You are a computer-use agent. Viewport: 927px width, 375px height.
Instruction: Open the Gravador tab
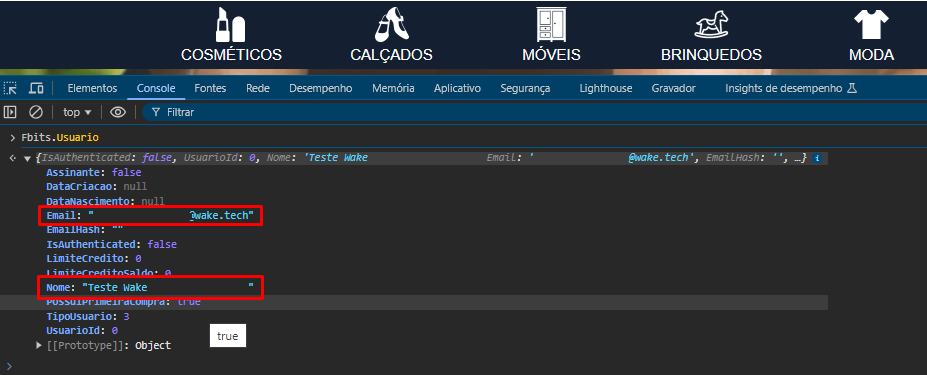(x=673, y=88)
